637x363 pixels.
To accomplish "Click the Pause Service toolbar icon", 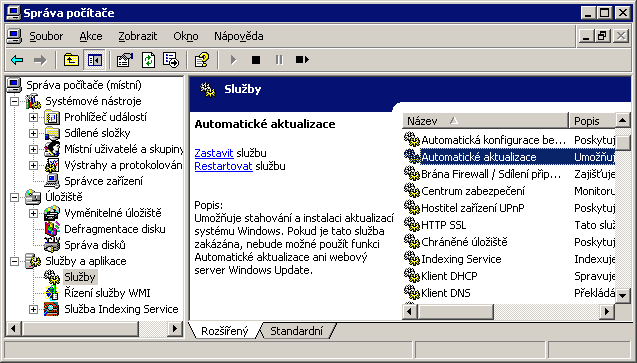I will tap(279, 60).
